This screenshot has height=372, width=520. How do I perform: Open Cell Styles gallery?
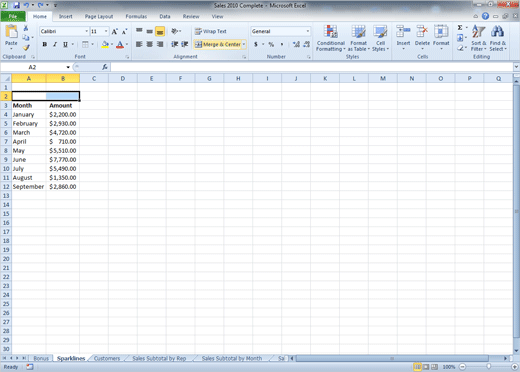[380, 38]
